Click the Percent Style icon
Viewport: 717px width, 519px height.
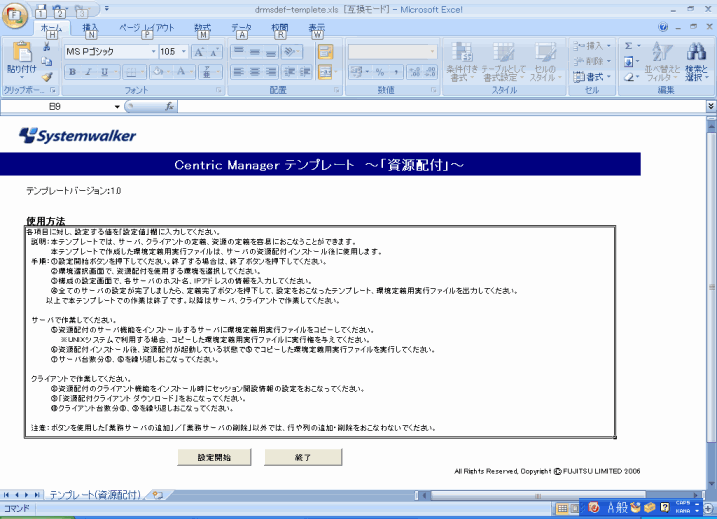380,72
